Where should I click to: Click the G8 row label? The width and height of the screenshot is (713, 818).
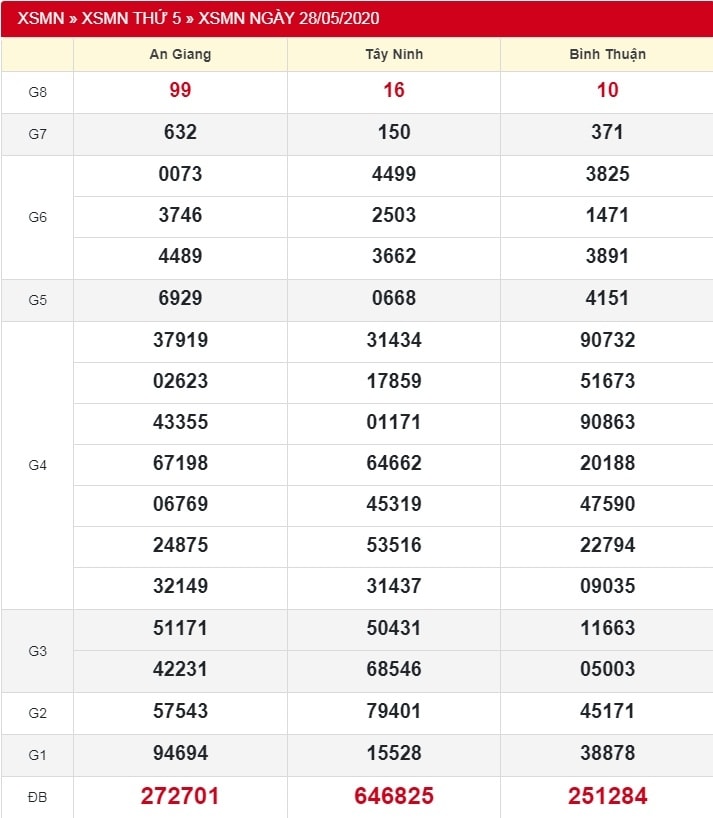[x=38, y=92]
